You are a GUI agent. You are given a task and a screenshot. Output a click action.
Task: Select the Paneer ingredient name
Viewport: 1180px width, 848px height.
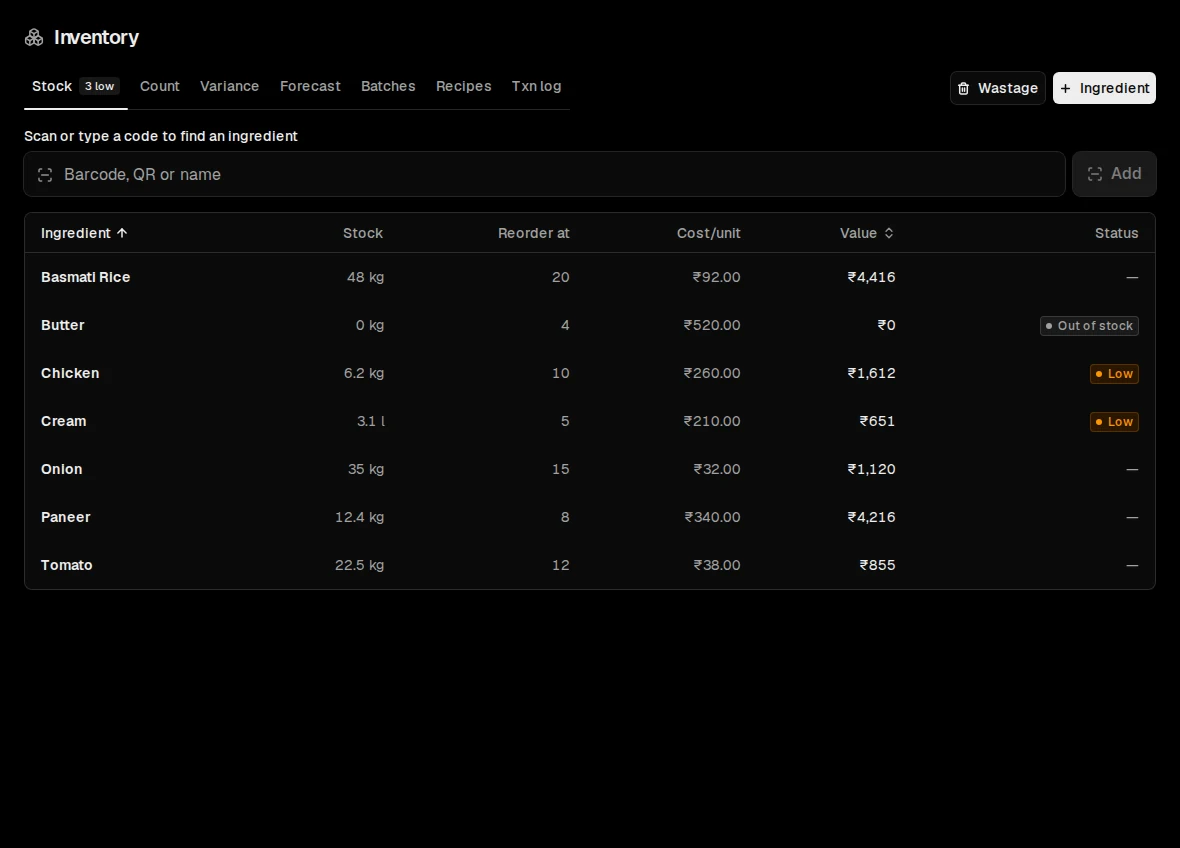point(65,518)
